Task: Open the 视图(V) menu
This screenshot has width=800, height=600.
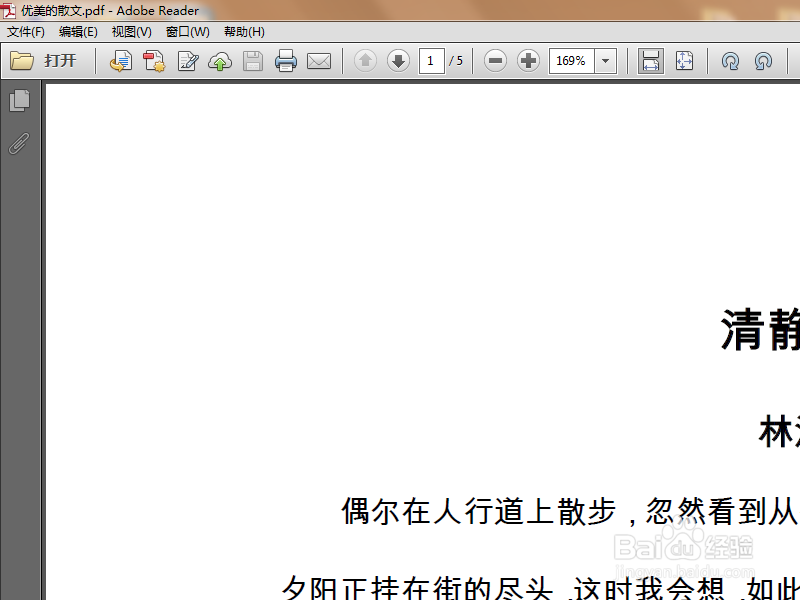Action: [132, 32]
